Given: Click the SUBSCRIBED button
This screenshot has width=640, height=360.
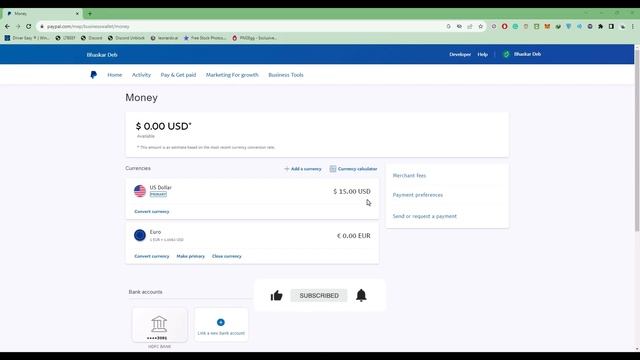Looking at the screenshot, I should click(319, 295).
